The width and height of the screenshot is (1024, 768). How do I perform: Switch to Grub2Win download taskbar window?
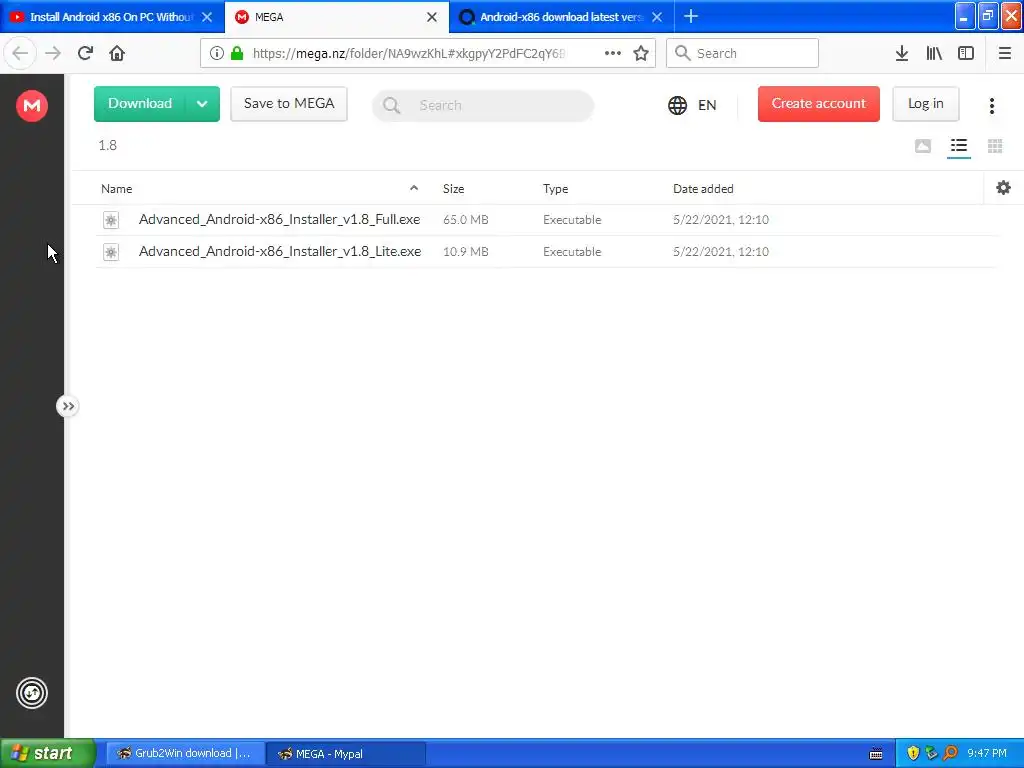[185, 753]
